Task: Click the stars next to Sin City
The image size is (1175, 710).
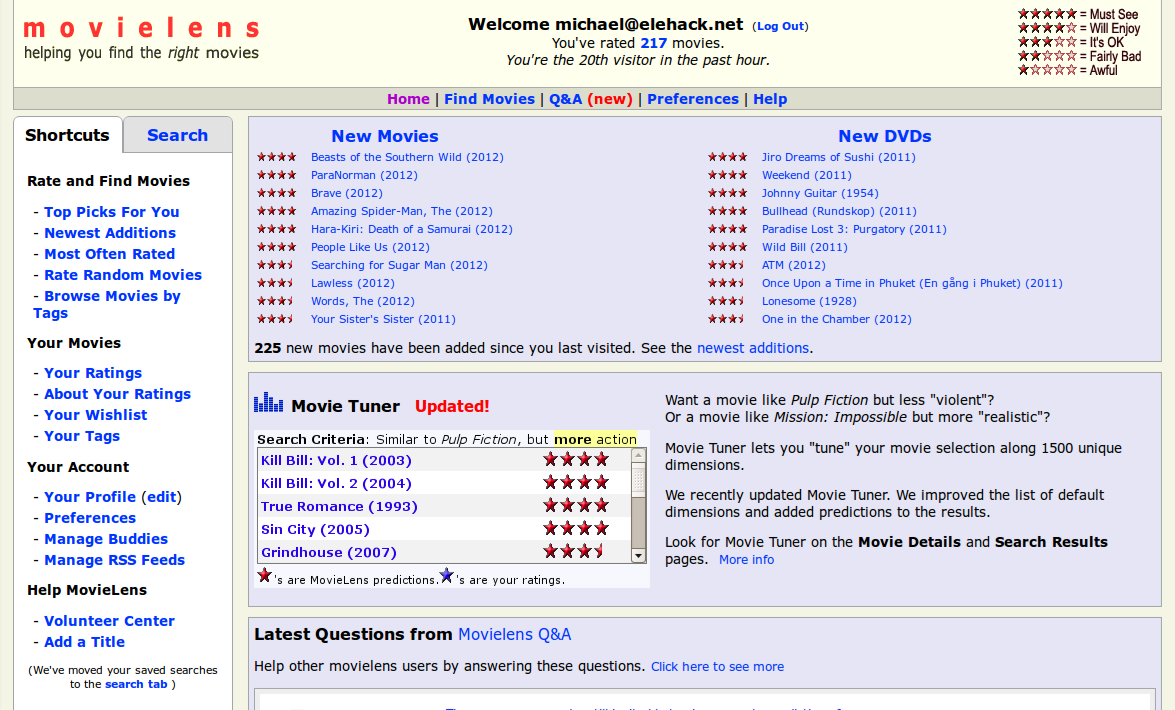Action: click(x=575, y=529)
